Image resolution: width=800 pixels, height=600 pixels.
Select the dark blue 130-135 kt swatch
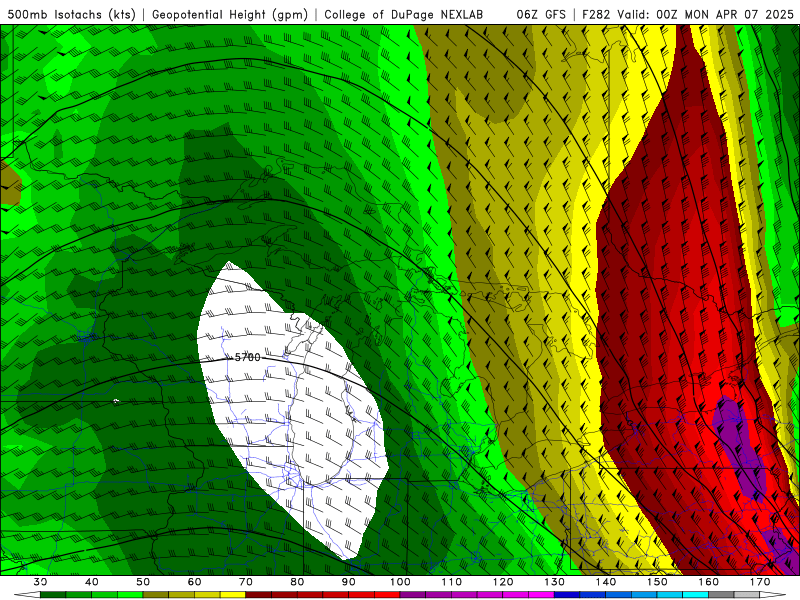[567, 595]
